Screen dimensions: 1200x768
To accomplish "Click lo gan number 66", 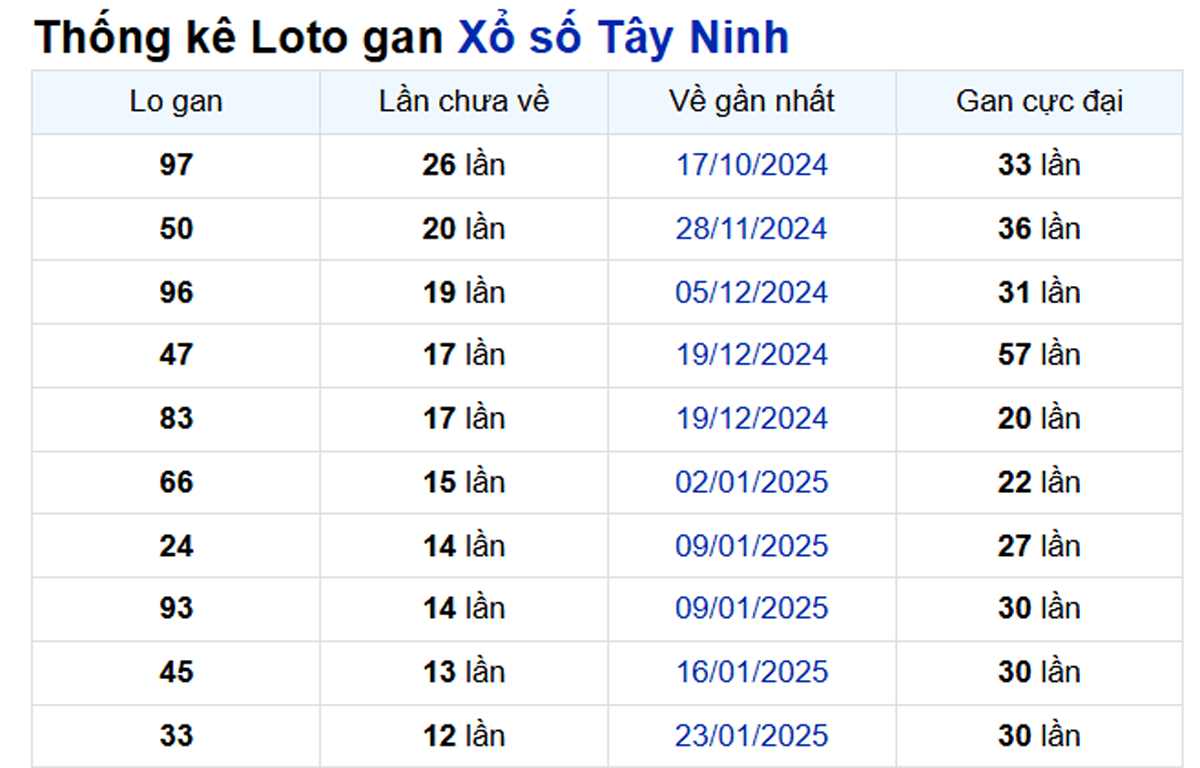I will point(176,482).
